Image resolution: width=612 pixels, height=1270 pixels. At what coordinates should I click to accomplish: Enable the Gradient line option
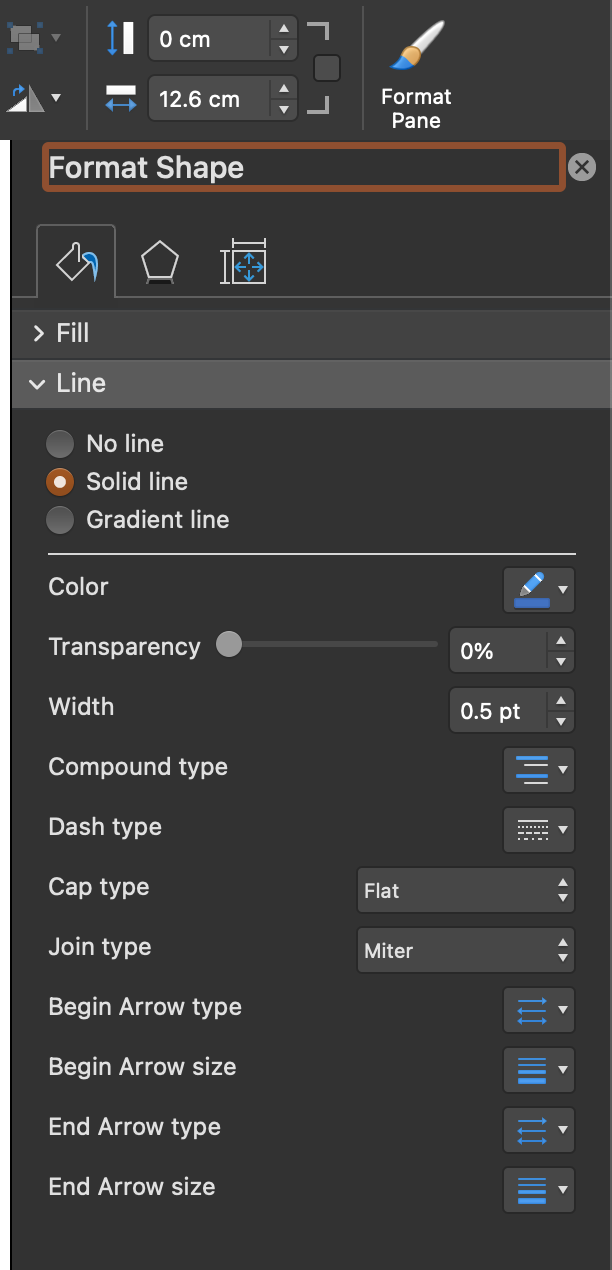tap(59, 519)
